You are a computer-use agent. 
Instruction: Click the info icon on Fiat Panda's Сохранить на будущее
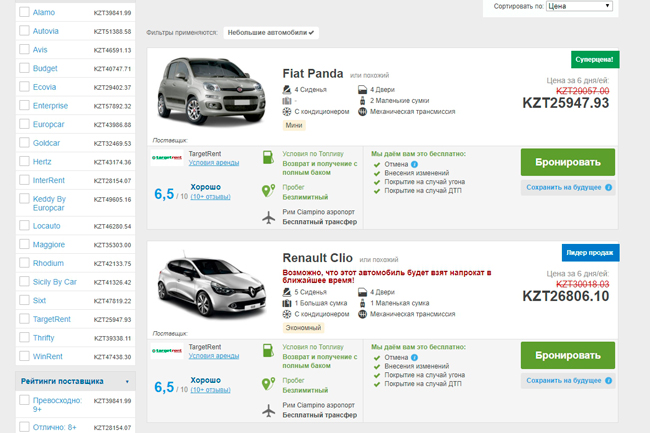[609, 187]
